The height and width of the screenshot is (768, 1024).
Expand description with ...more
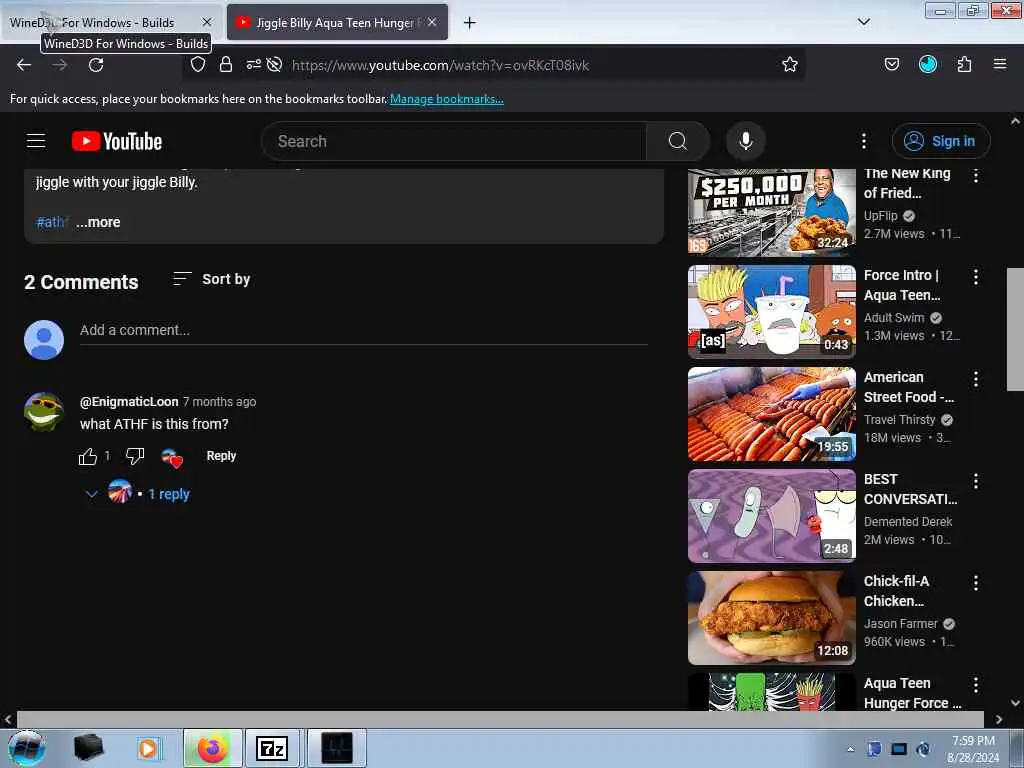click(98, 222)
